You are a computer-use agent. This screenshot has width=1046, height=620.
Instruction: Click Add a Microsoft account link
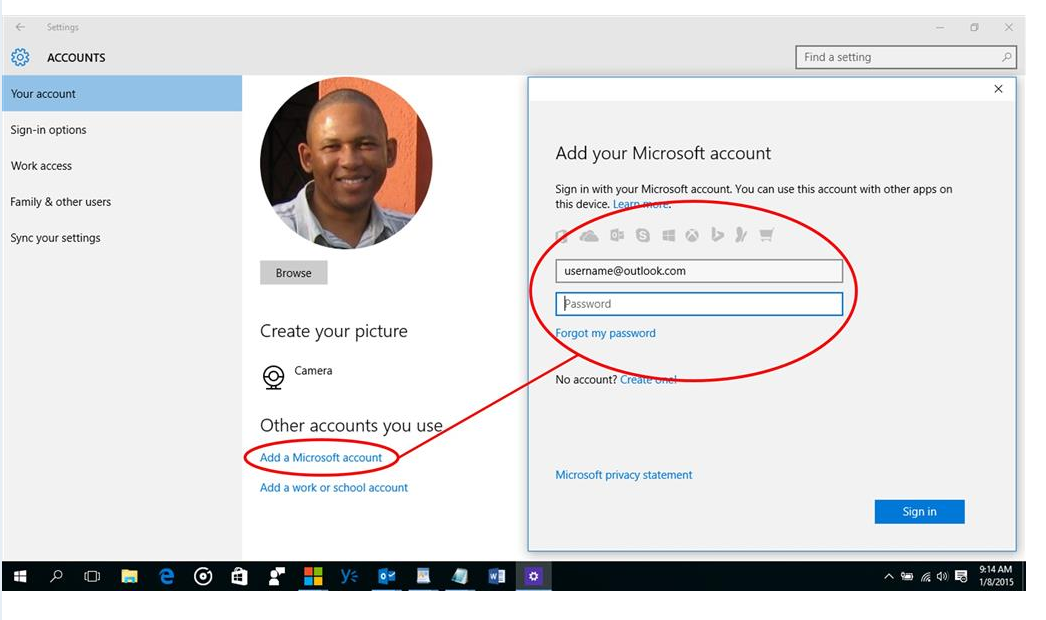pos(321,458)
